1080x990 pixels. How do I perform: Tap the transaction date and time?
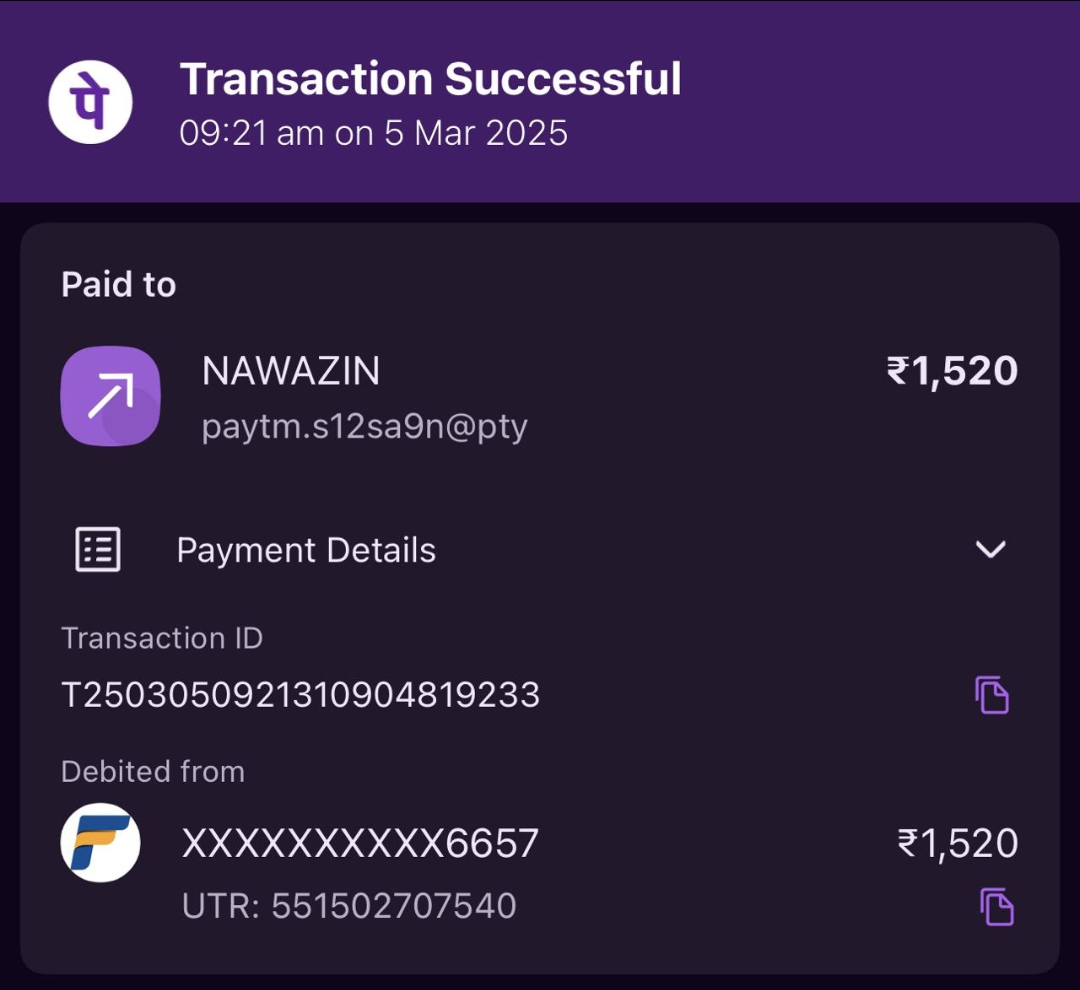coord(373,133)
